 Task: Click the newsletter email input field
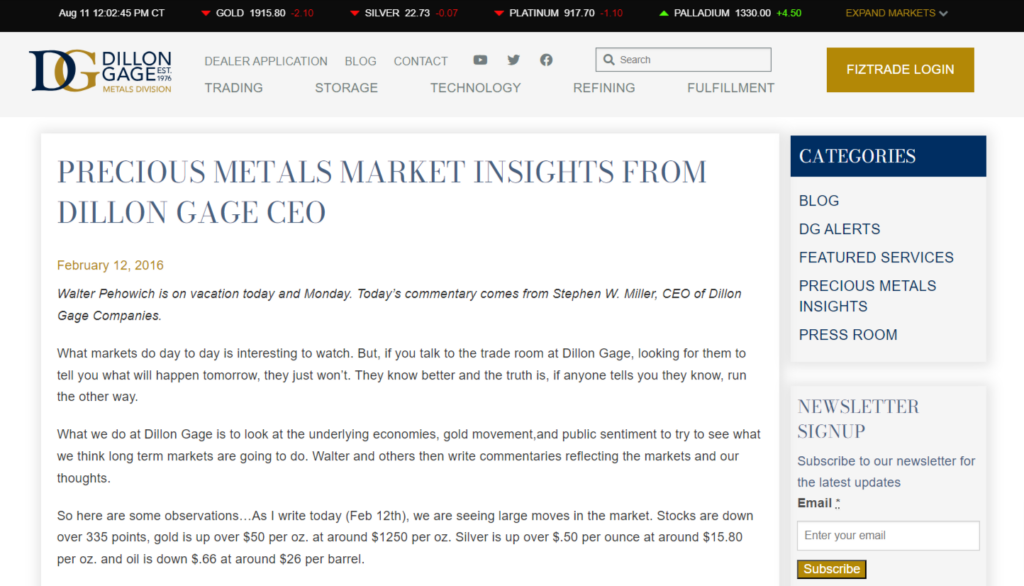pyautogui.click(x=888, y=536)
